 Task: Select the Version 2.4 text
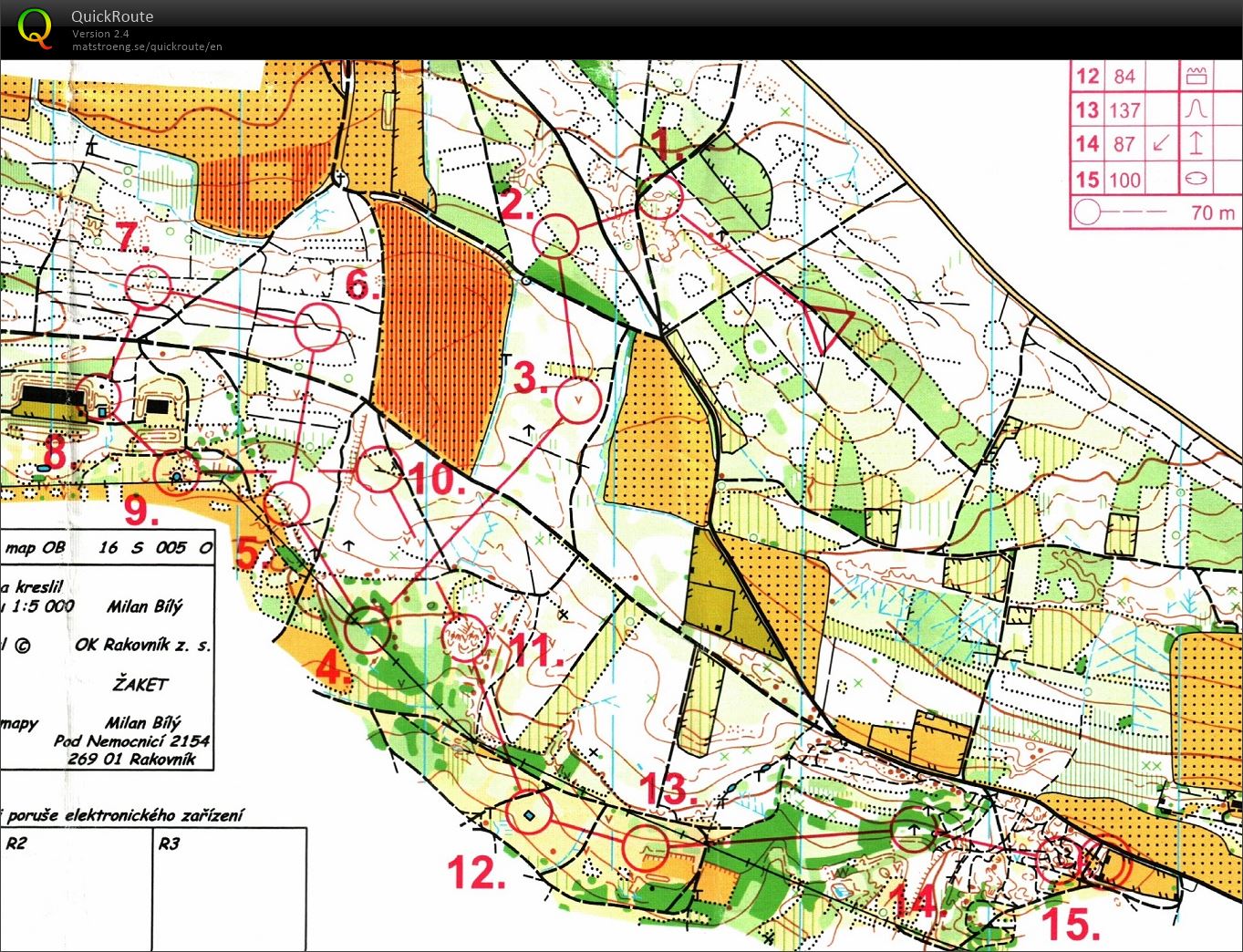coord(100,34)
